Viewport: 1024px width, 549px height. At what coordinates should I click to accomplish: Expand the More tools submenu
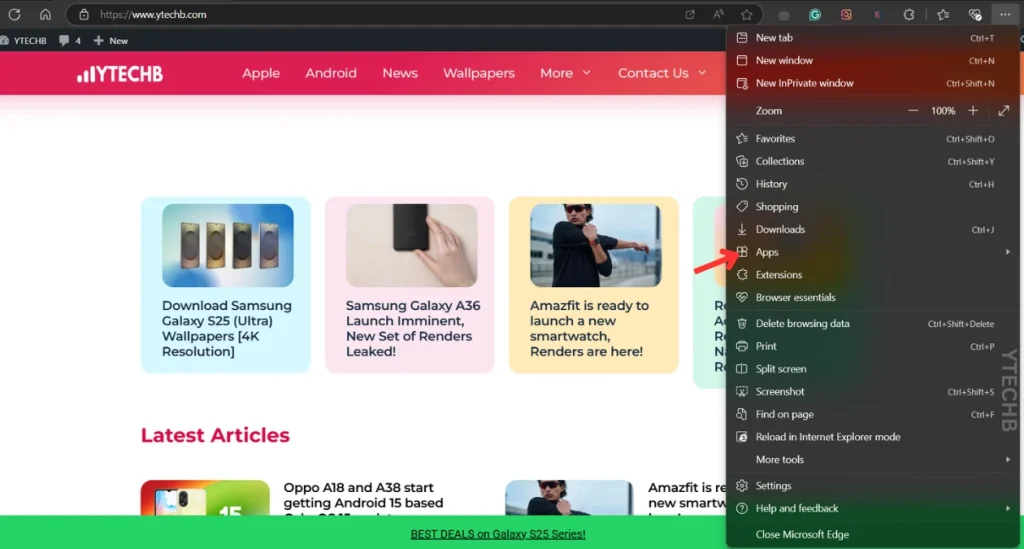tap(872, 460)
